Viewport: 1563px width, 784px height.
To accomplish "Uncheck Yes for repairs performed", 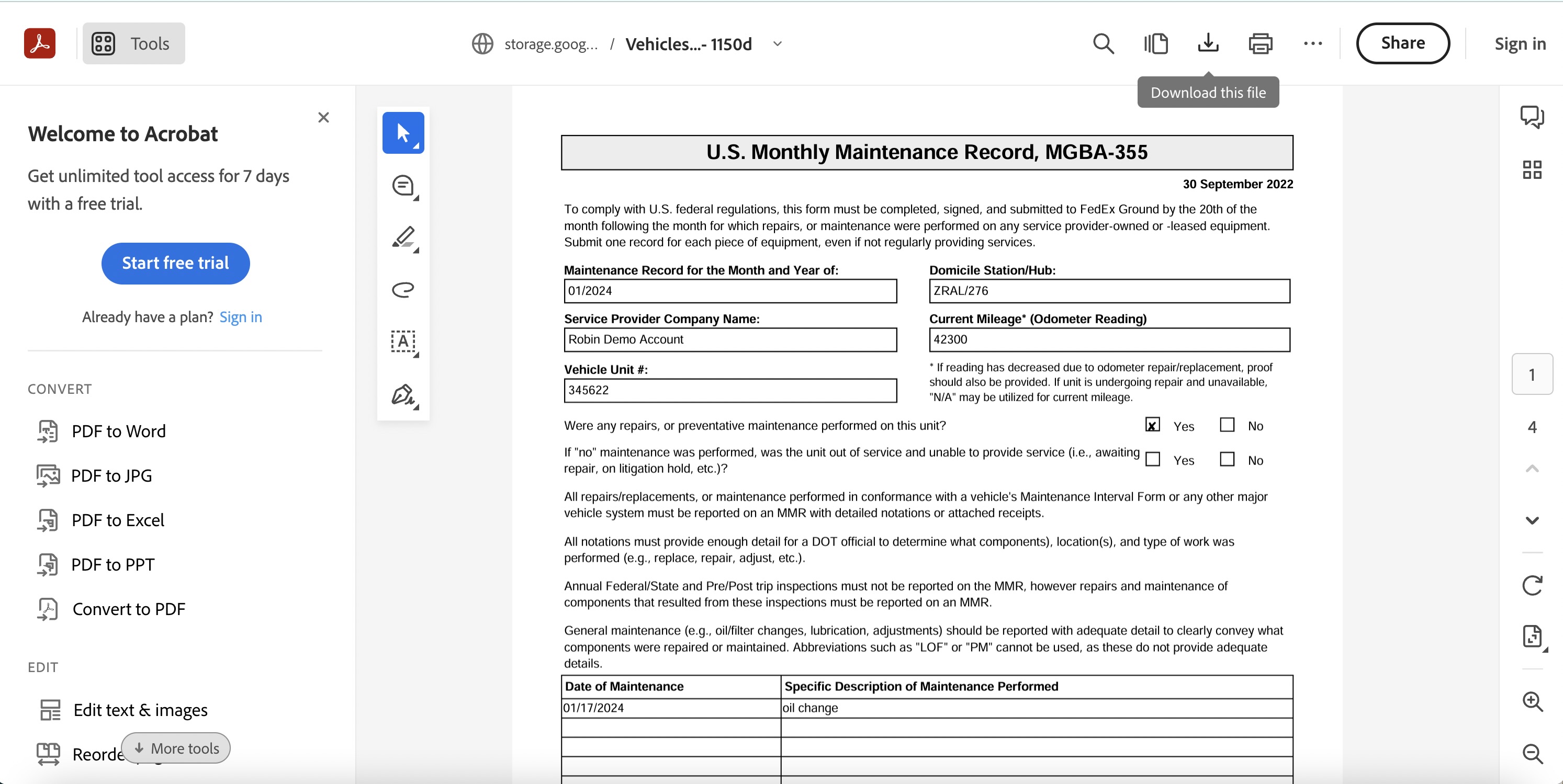I will (x=1152, y=425).
